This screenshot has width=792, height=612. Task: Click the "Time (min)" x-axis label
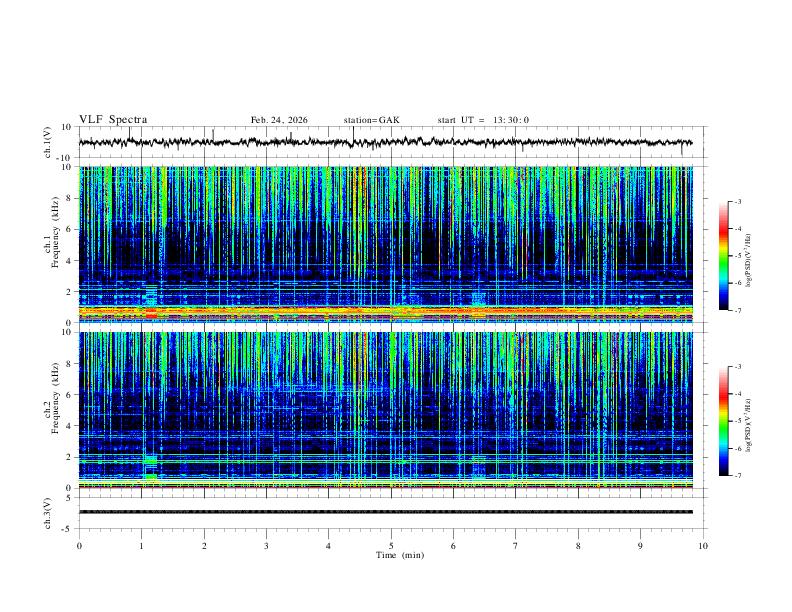pyautogui.click(x=400, y=555)
